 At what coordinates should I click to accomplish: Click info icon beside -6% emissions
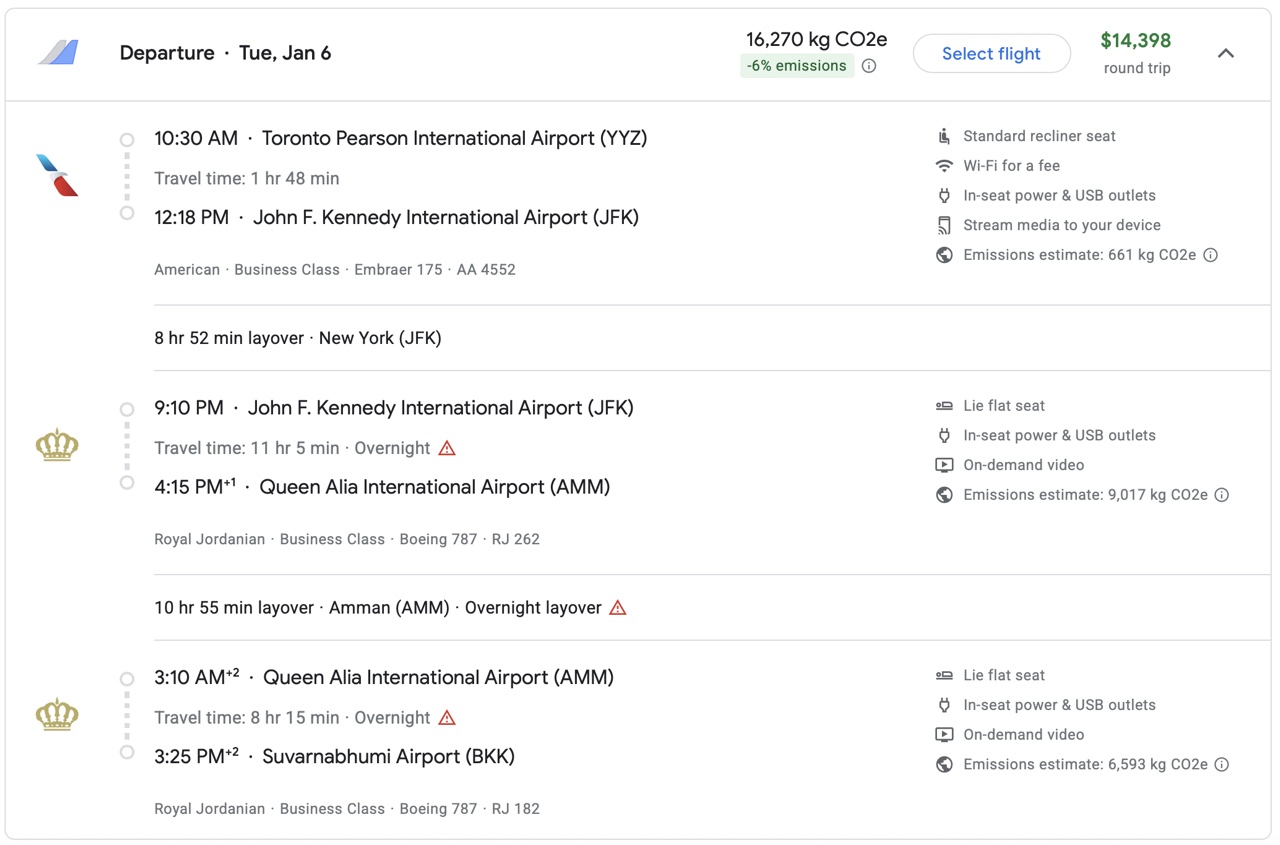coord(869,66)
